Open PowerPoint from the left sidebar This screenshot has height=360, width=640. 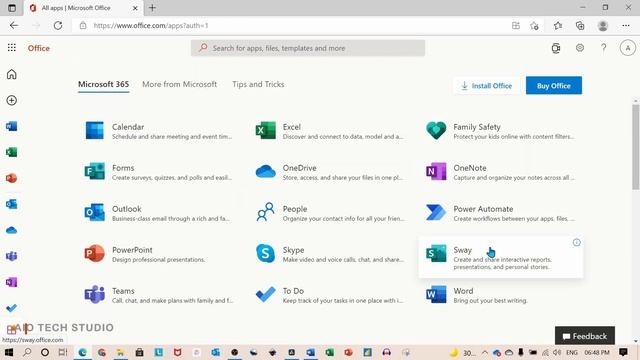point(11,178)
